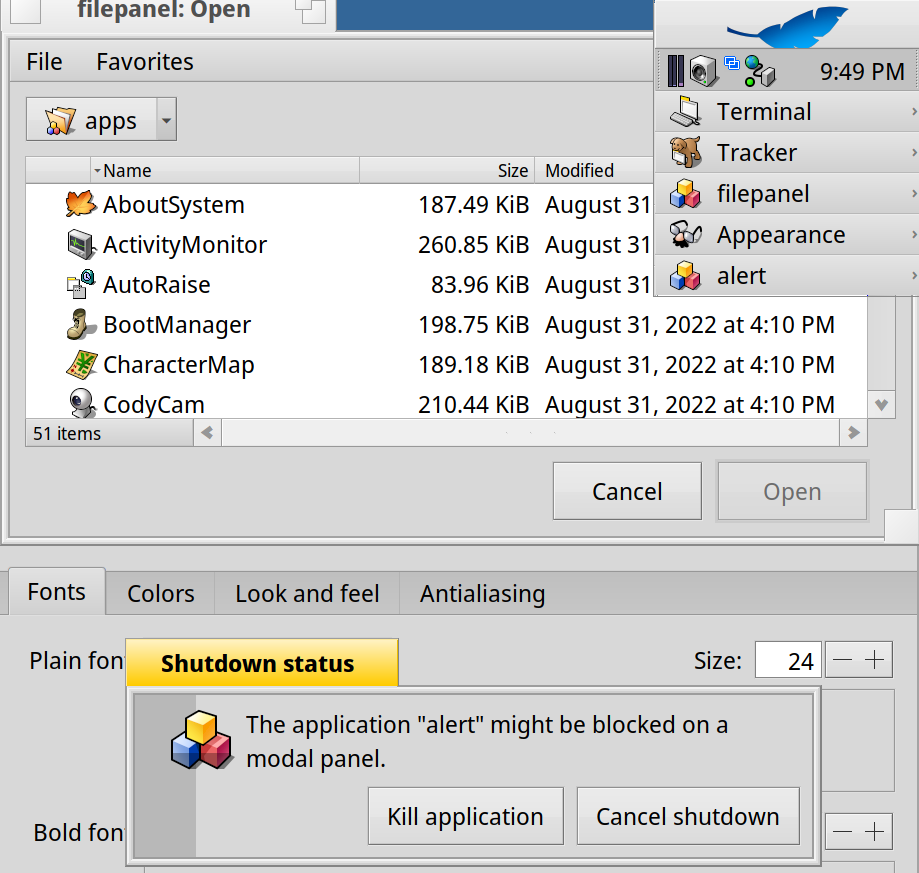Click the ProcessController bars tray icon
This screenshot has height=873, width=919.
click(x=676, y=71)
